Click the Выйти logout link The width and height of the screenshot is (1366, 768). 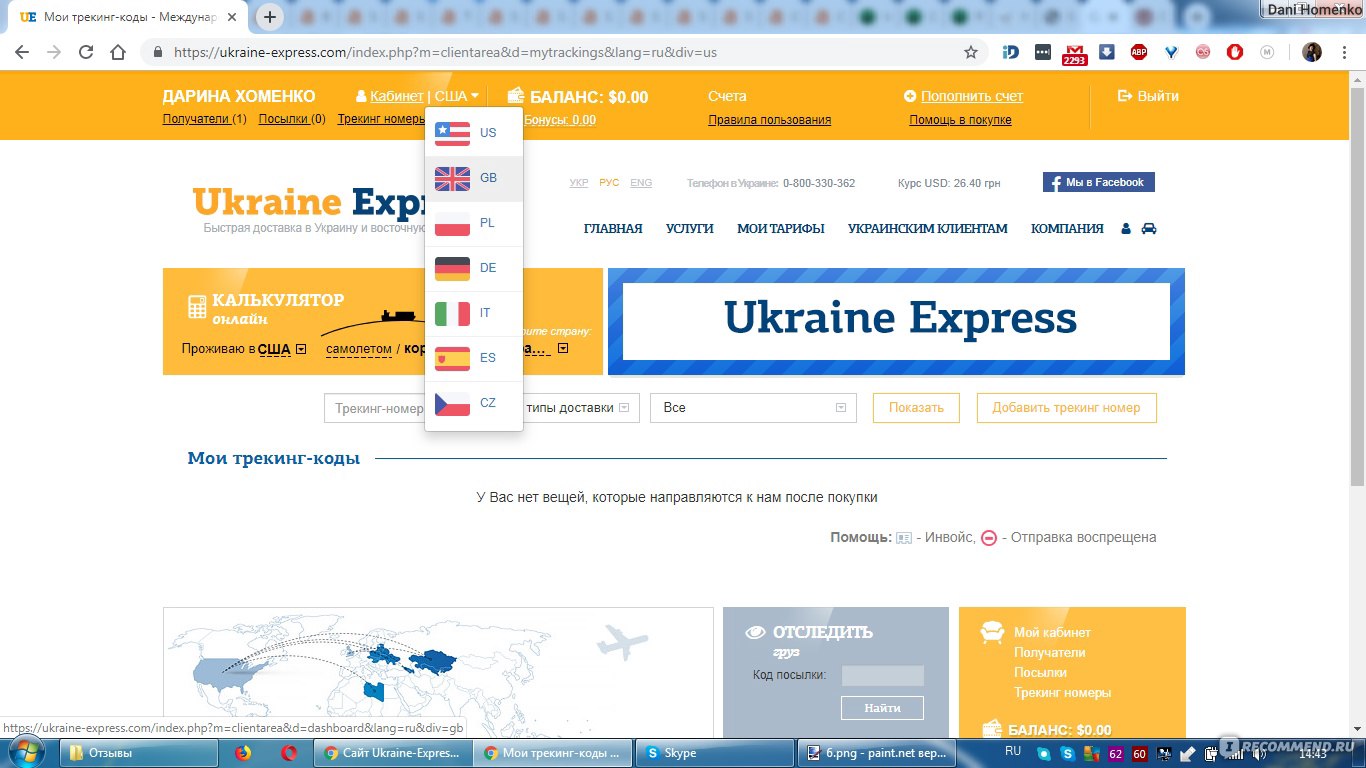[1148, 96]
